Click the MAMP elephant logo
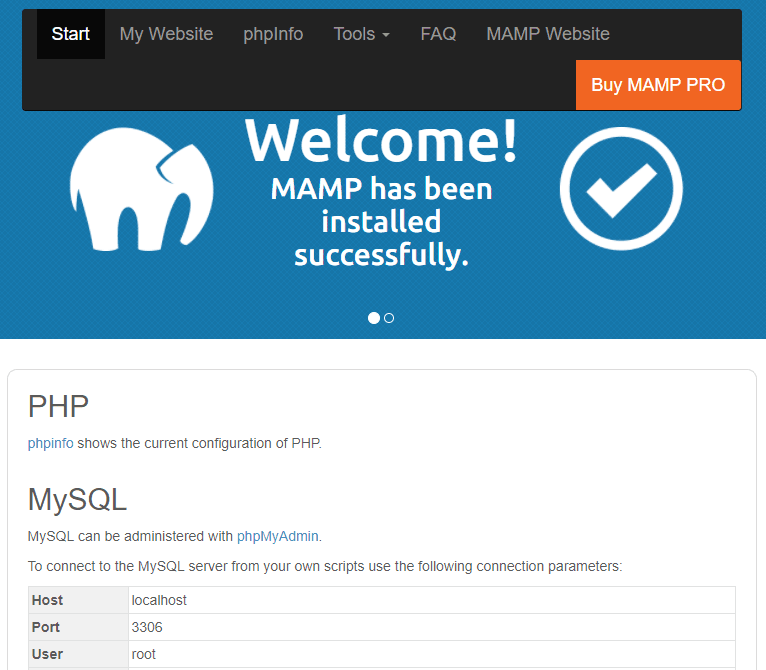766x670 pixels. [x=142, y=190]
